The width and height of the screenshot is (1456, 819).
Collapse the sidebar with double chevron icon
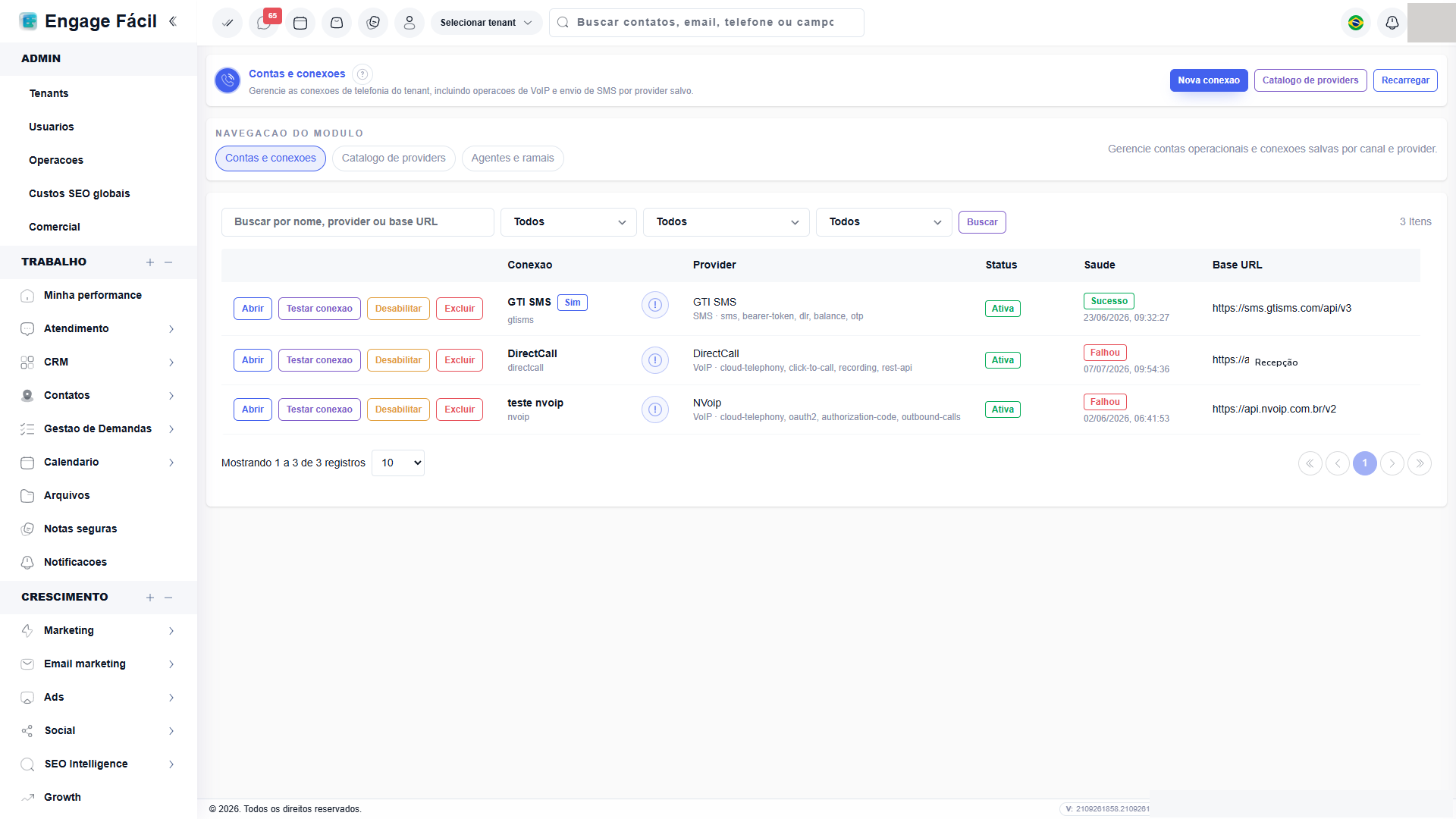coord(173,21)
